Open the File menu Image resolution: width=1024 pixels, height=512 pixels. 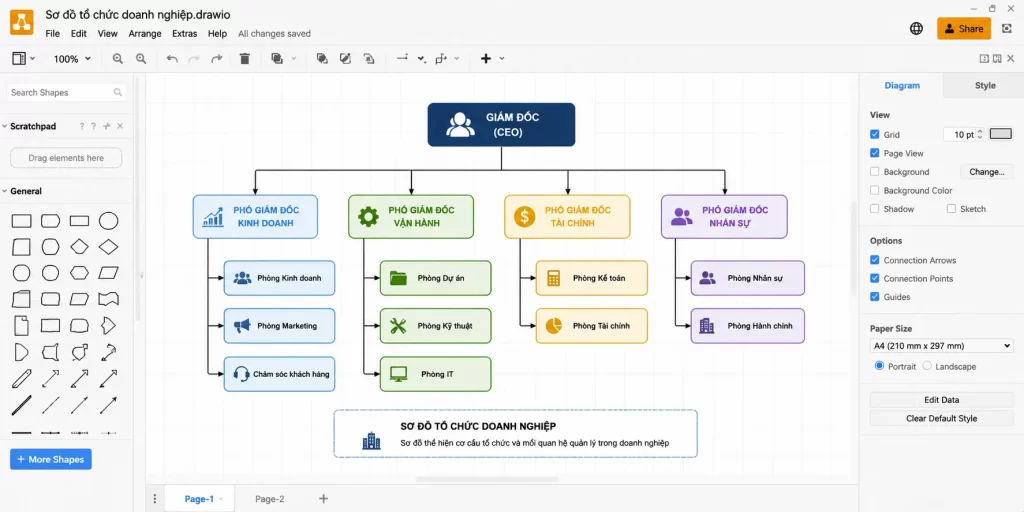[52, 33]
